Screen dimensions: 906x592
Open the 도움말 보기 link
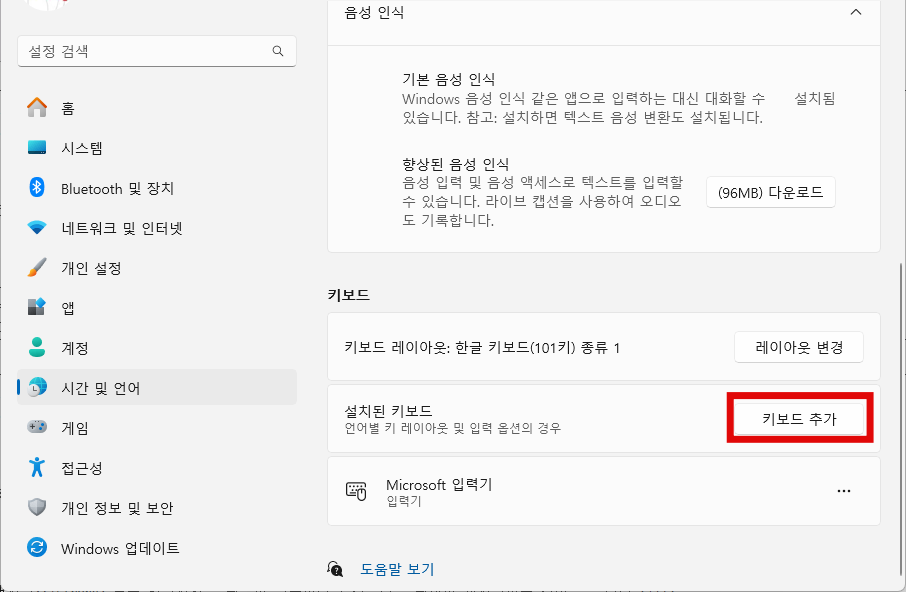click(397, 569)
